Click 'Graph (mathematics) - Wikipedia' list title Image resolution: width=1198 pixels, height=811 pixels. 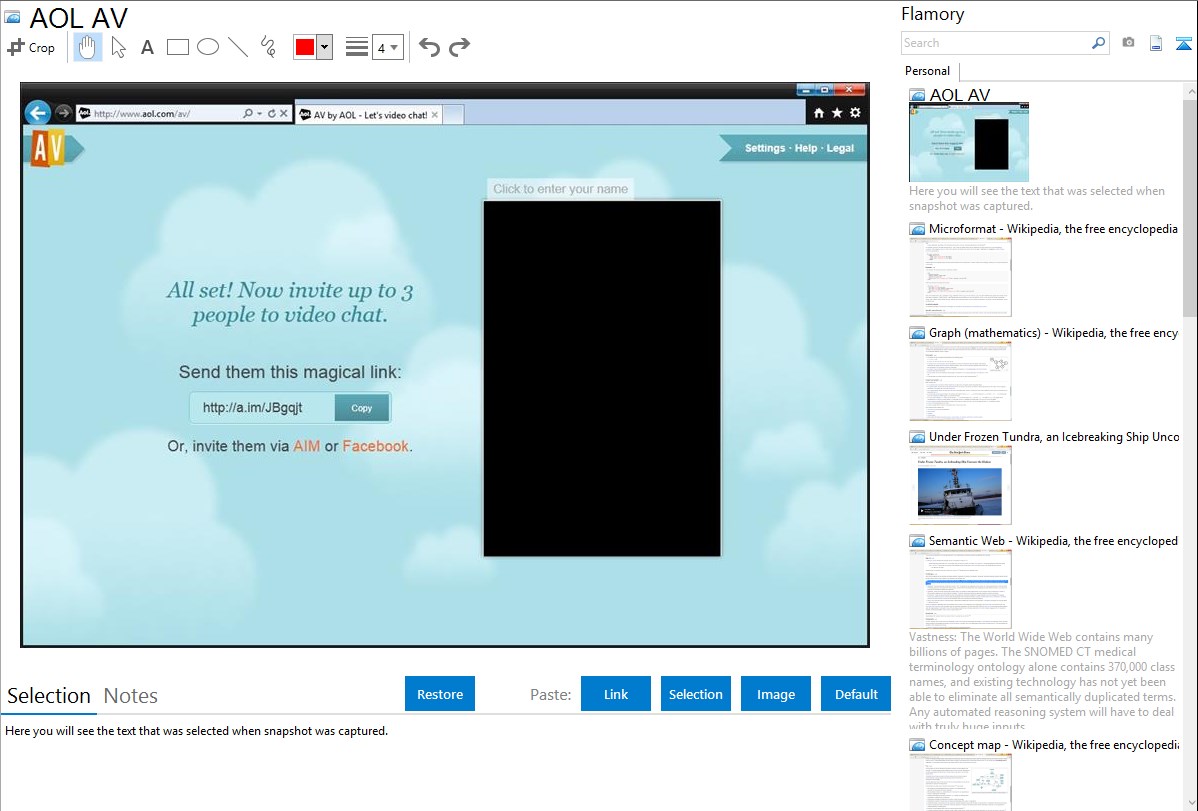pos(1053,333)
